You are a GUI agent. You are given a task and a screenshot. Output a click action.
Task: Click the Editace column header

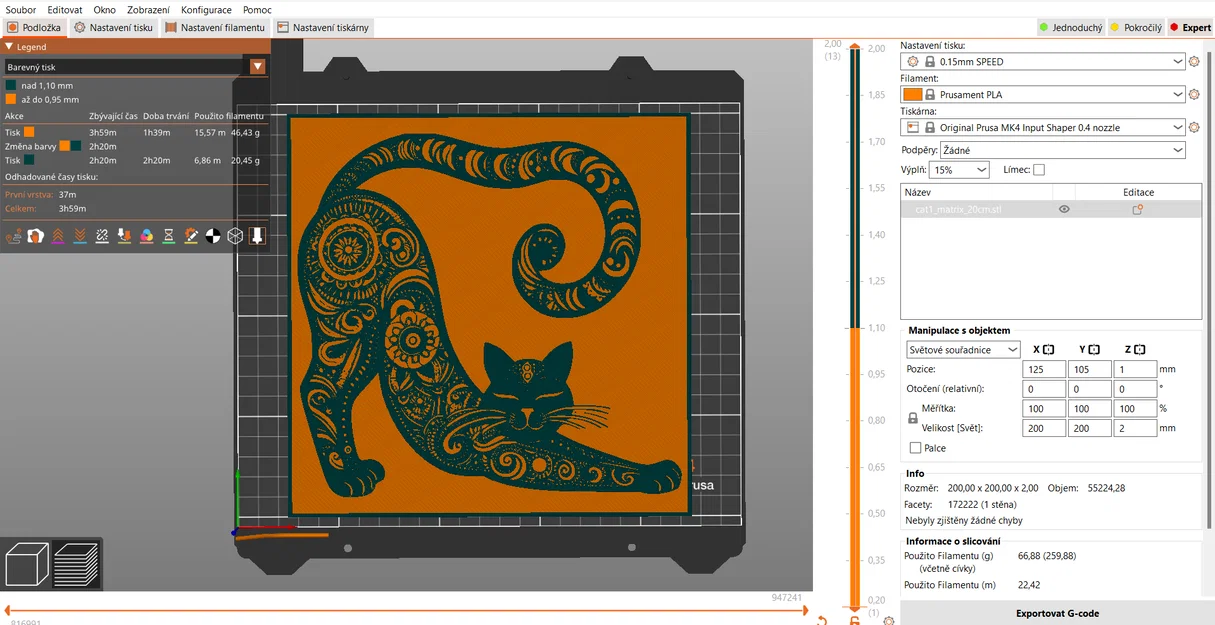[x=1138, y=192]
